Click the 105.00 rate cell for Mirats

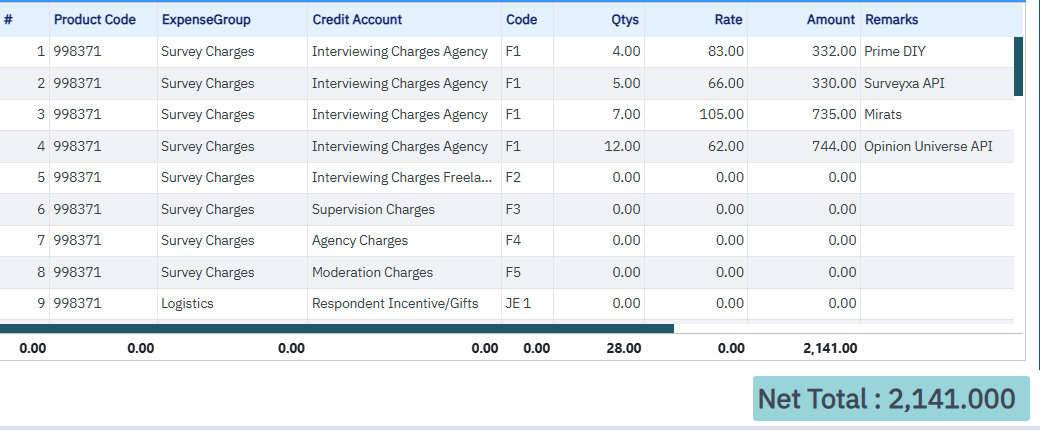(x=696, y=115)
